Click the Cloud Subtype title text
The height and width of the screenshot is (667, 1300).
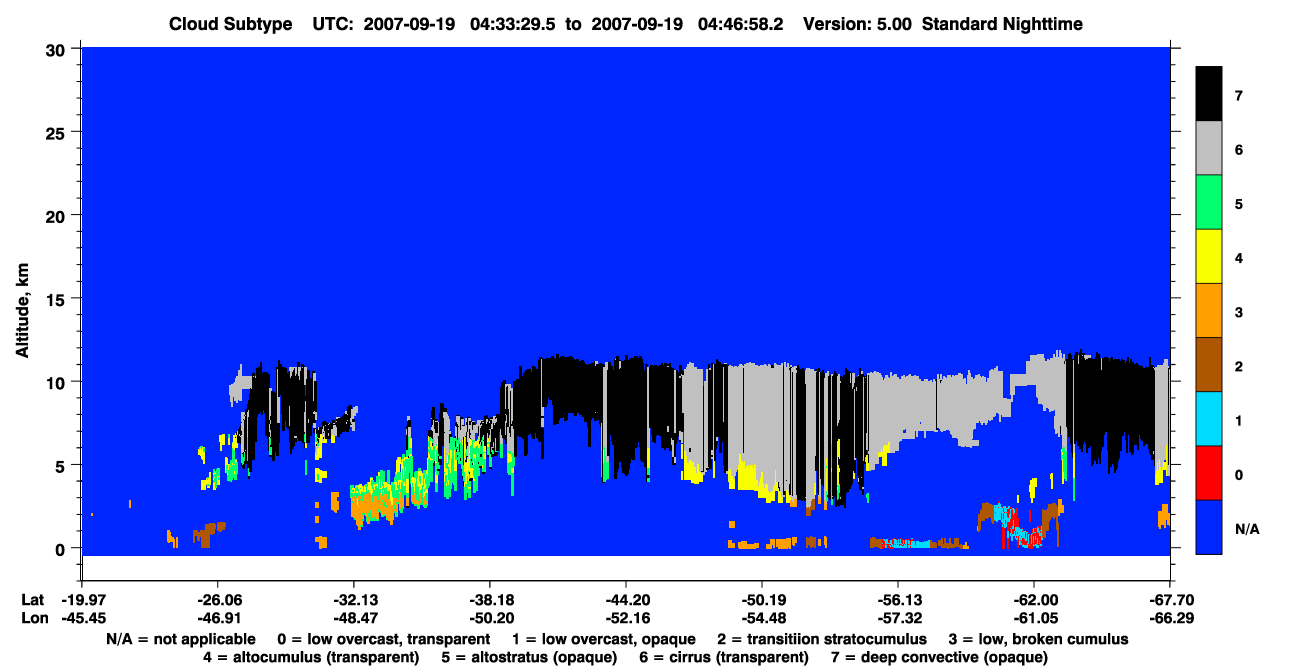(x=231, y=24)
